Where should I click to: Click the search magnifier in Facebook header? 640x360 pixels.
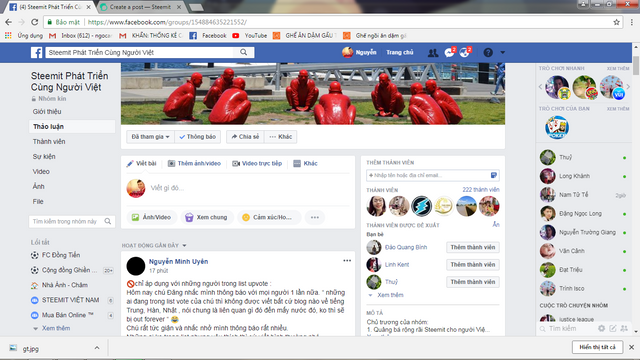coord(244,52)
